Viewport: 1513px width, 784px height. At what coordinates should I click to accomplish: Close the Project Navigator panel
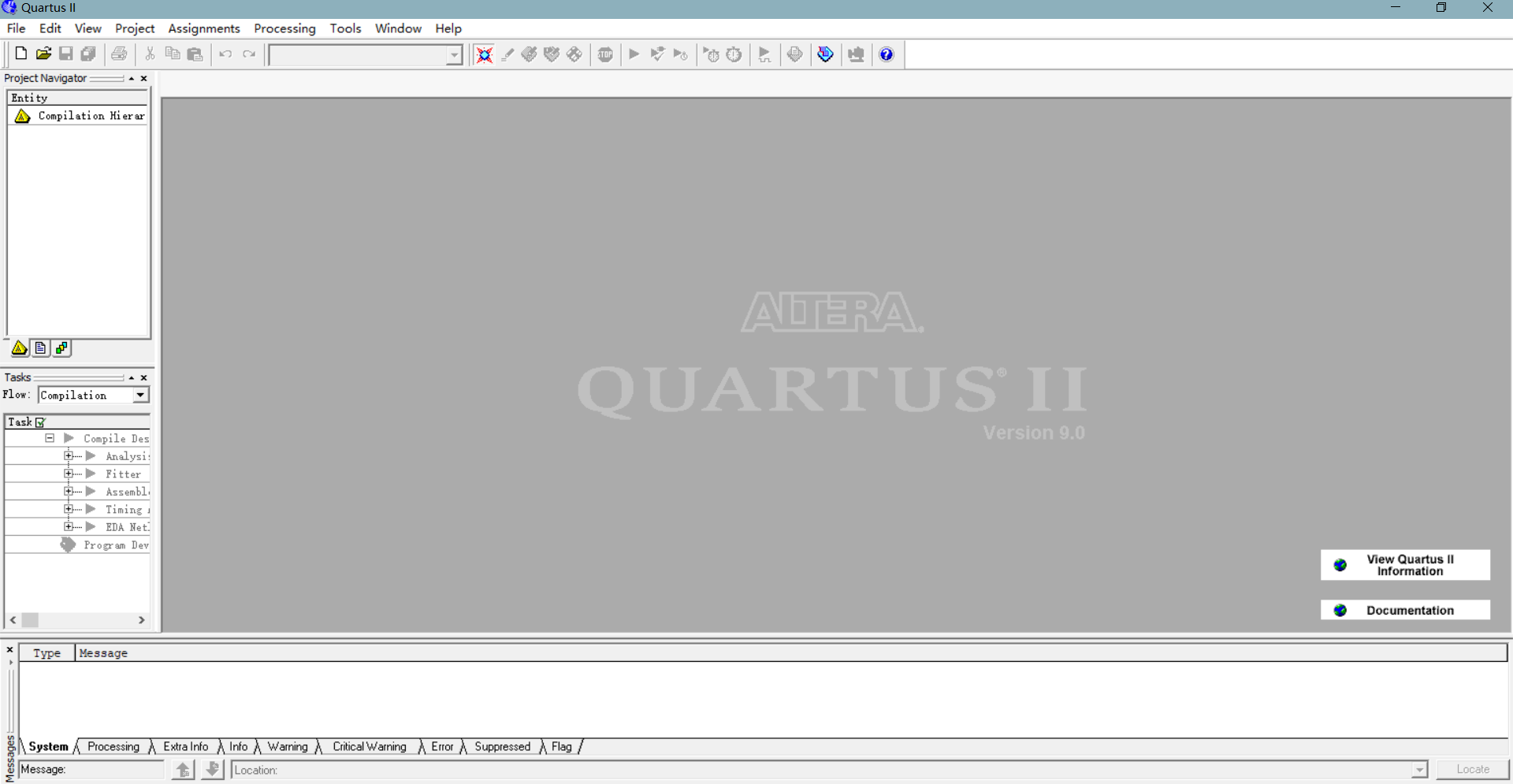tap(144, 78)
